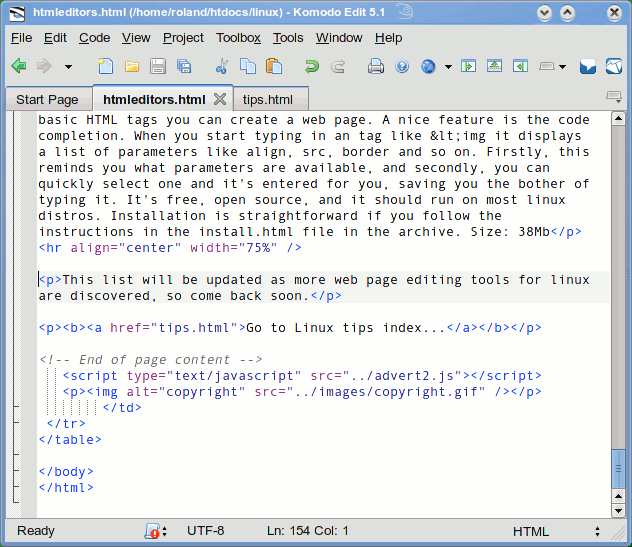Viewport: 632px width, 547px height.
Task: Click the UTF-8 encoding status label
Action: click(206, 531)
